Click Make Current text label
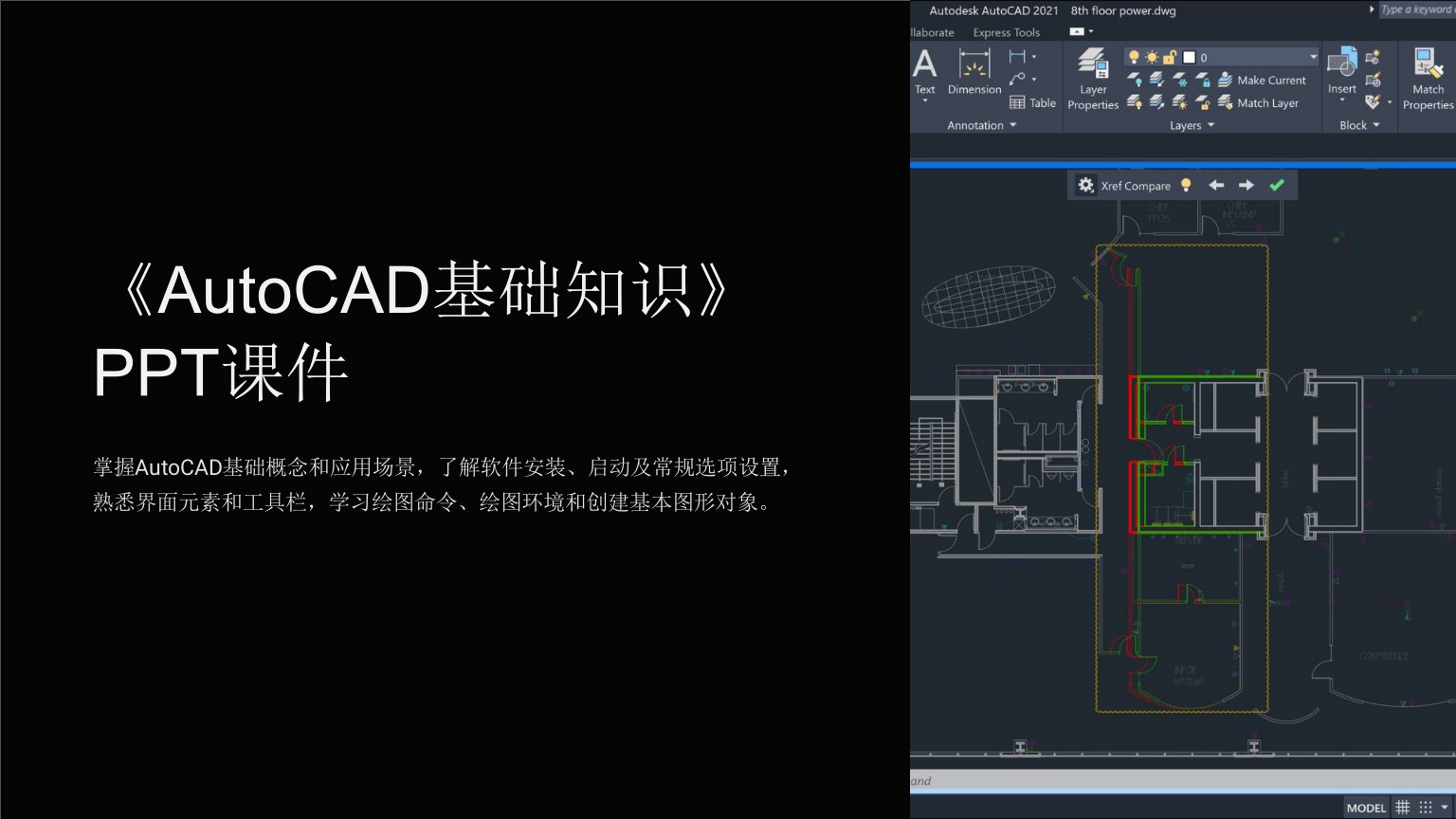This screenshot has height=819, width=1456. (x=1271, y=81)
